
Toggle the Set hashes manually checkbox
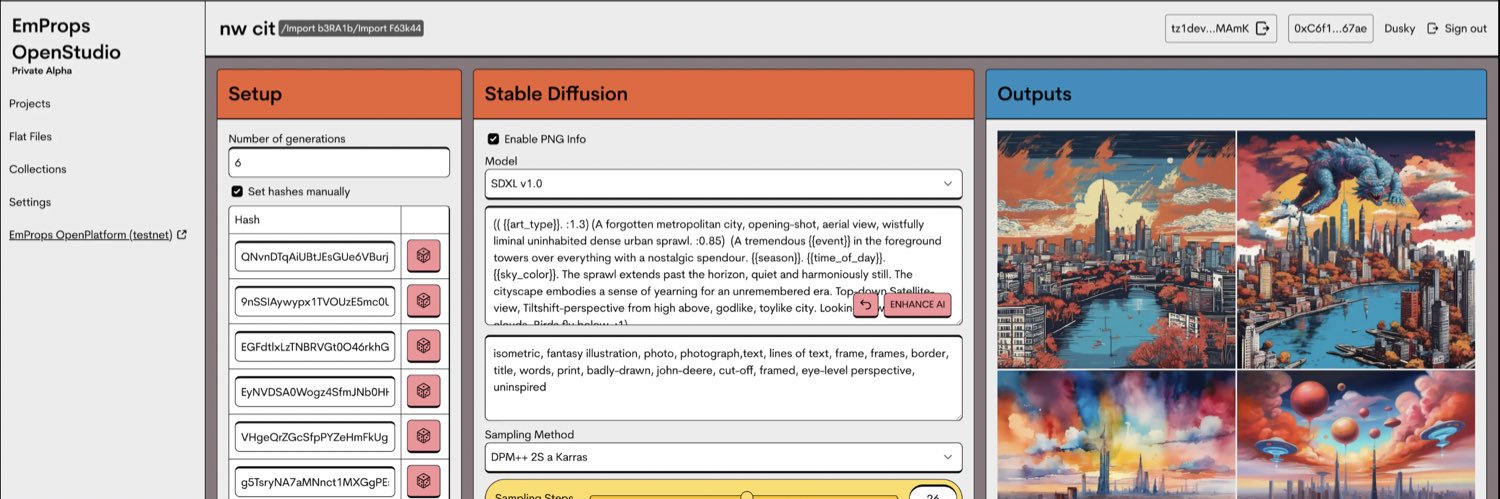click(x=237, y=191)
